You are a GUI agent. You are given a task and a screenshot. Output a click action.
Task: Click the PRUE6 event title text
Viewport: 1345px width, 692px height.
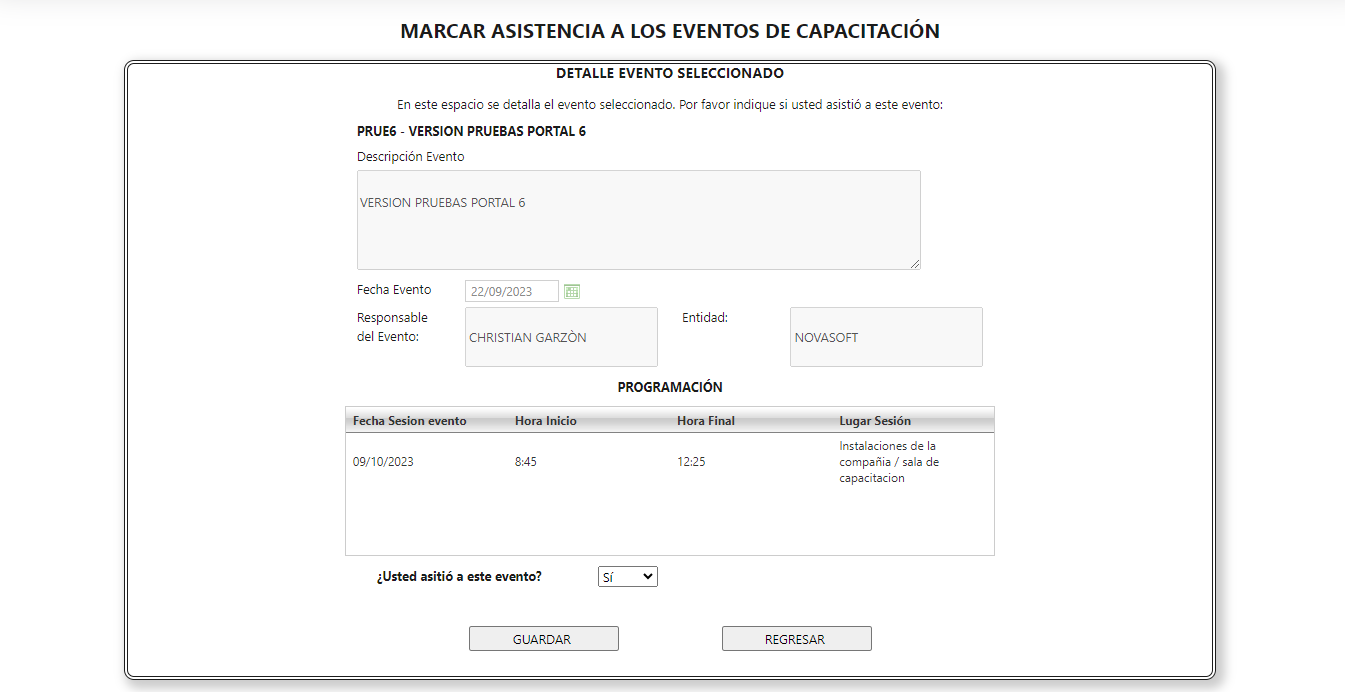[x=471, y=130]
